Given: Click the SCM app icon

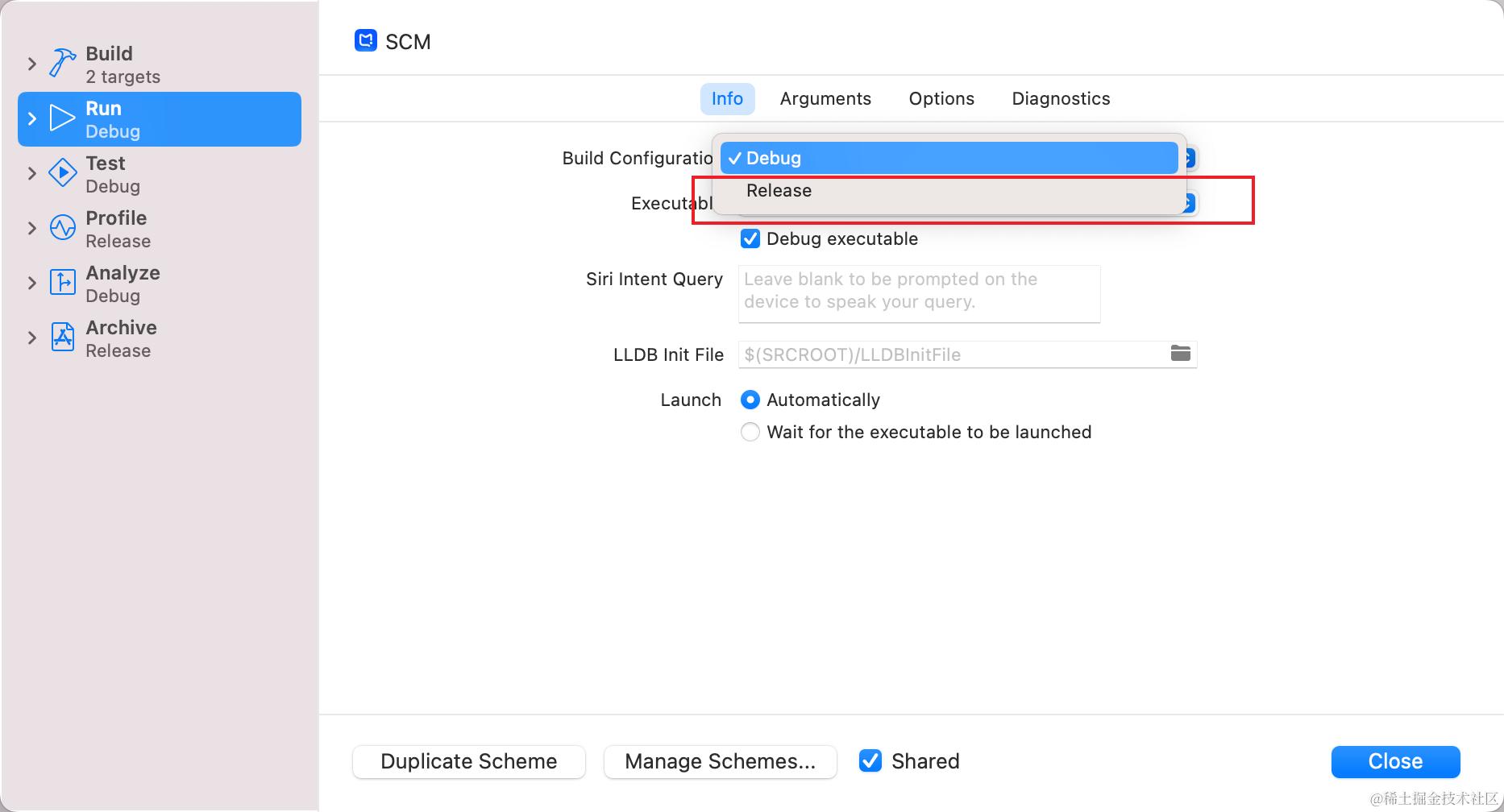Looking at the screenshot, I should pyautogui.click(x=366, y=41).
